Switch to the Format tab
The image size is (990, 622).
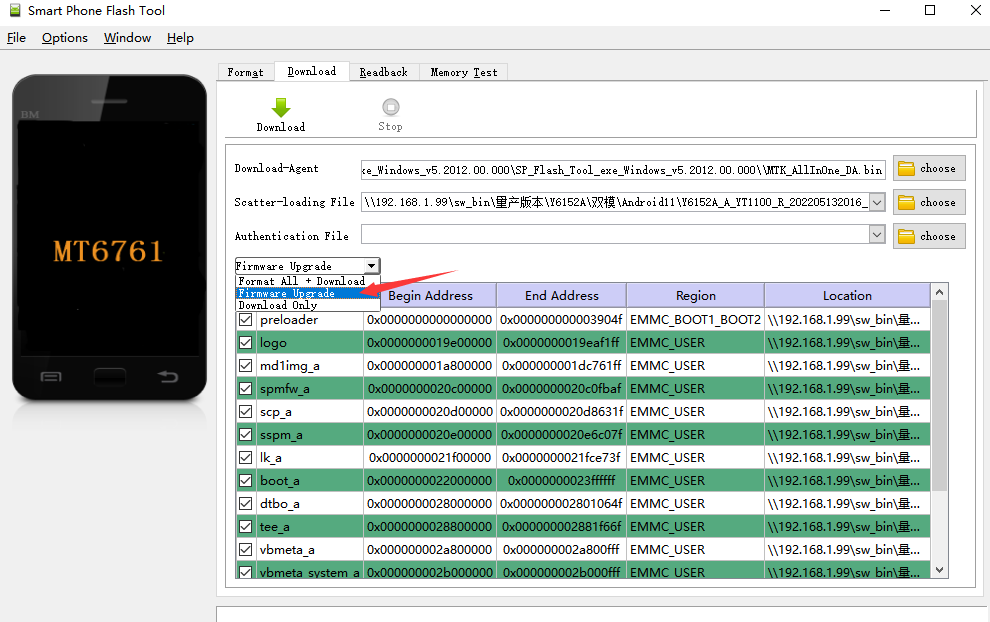pos(246,72)
